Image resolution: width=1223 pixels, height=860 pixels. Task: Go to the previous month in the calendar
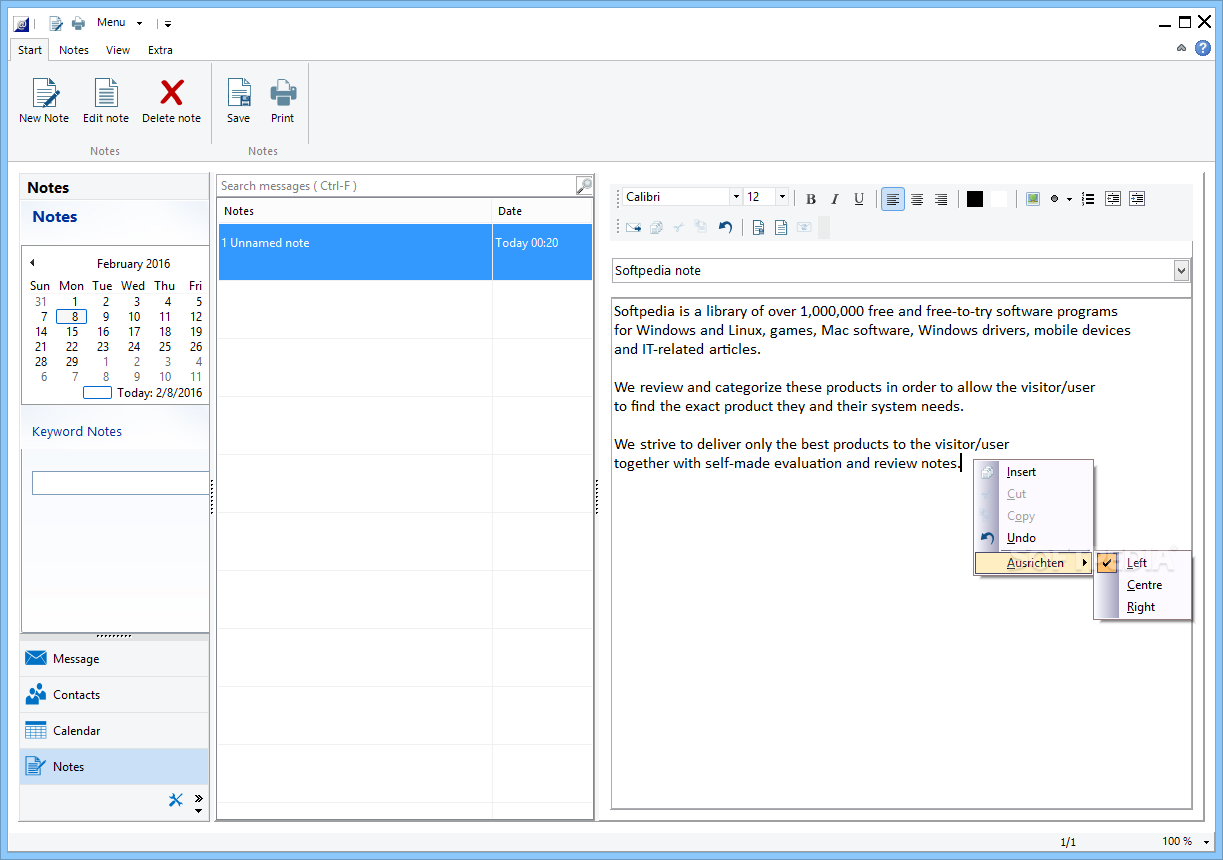tap(32, 263)
